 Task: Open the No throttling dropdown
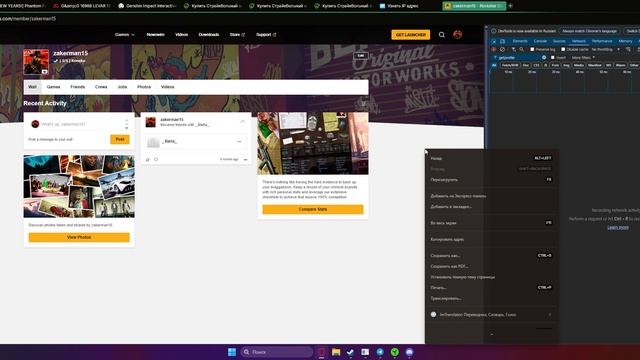pyautogui.click(x=606, y=49)
